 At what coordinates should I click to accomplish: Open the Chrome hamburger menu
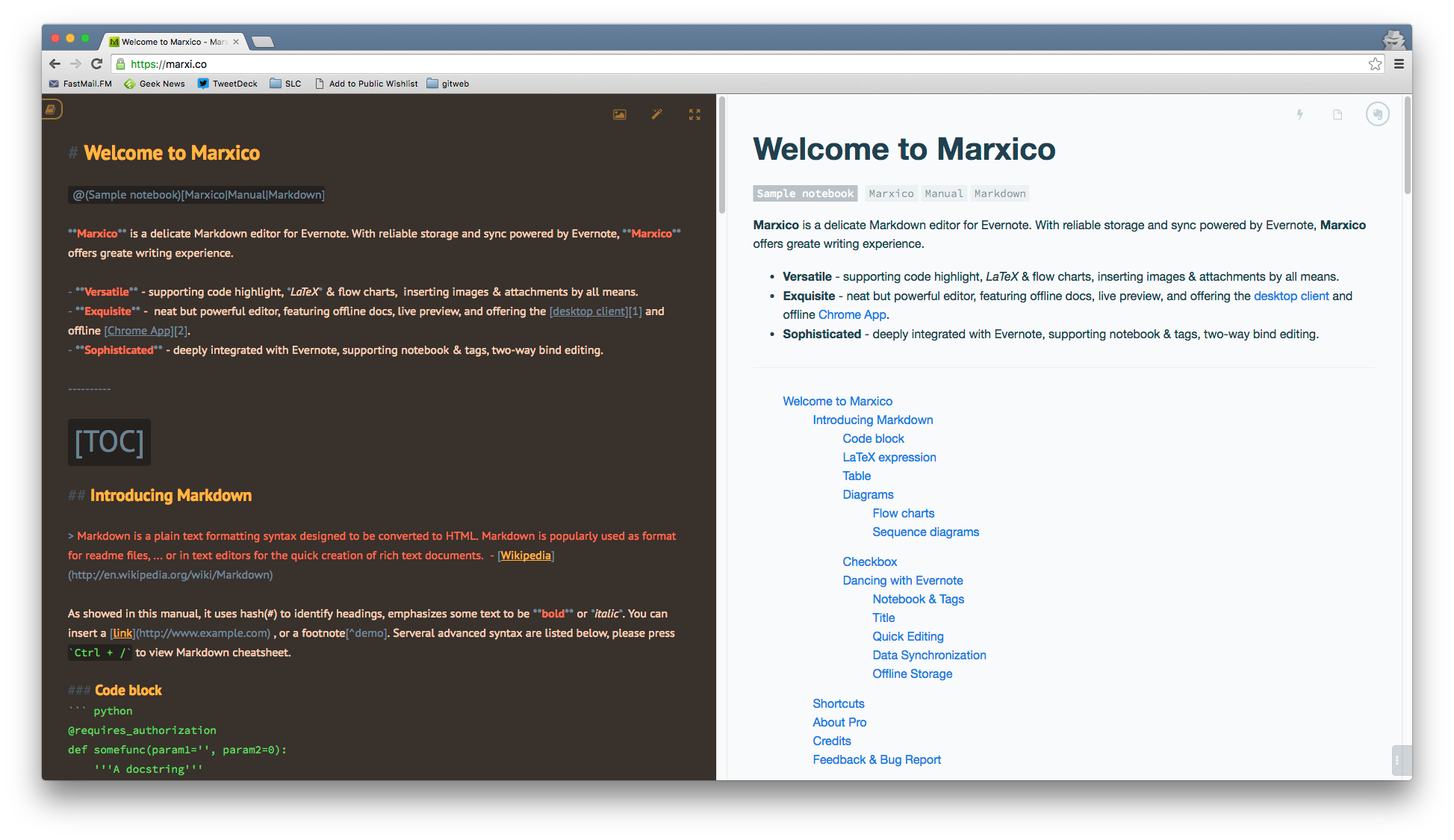[1399, 64]
